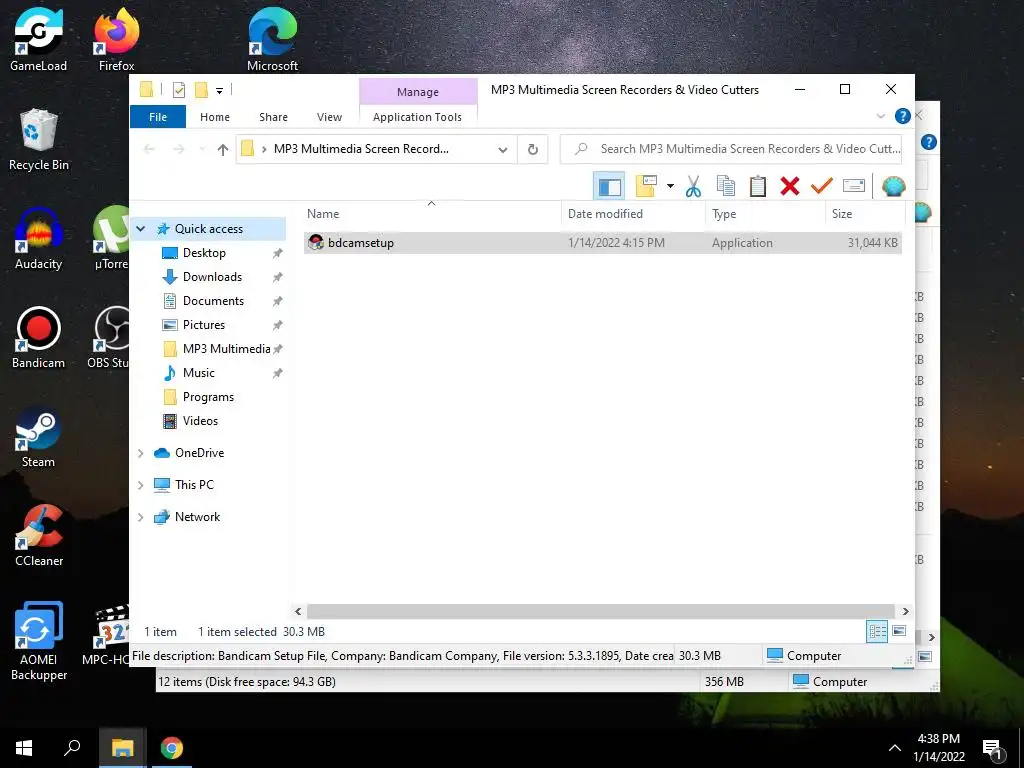Viewport: 1024px width, 768px height.
Task: Expand the Network tree node
Action: (140, 517)
